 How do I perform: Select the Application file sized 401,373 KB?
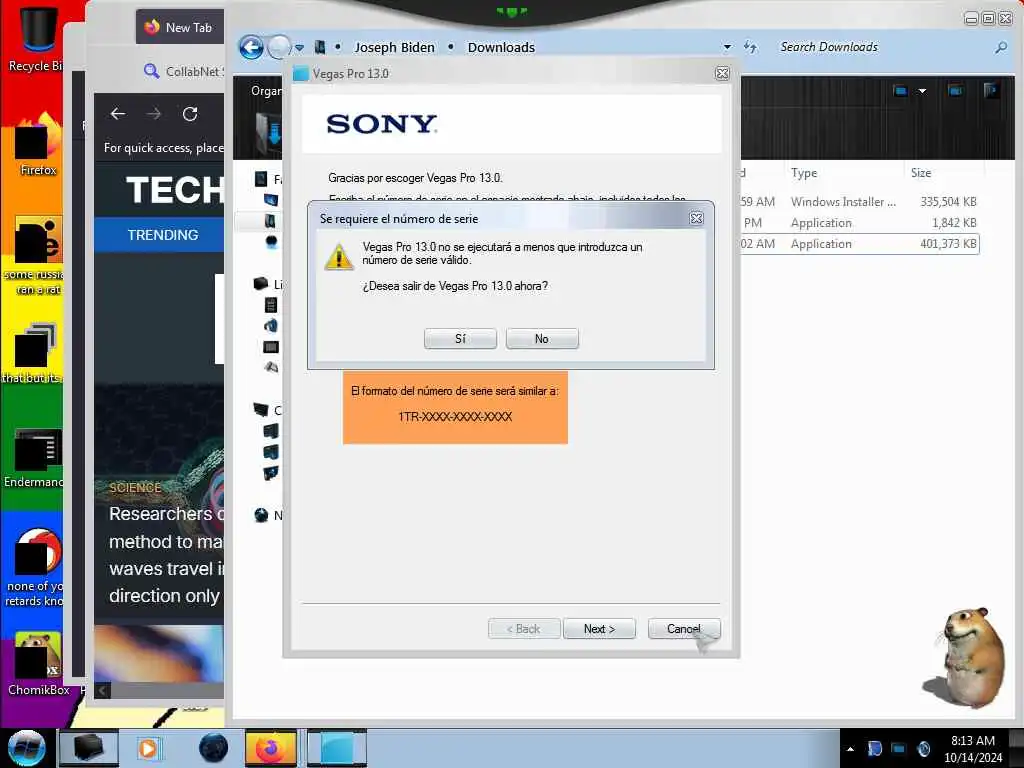pos(859,244)
